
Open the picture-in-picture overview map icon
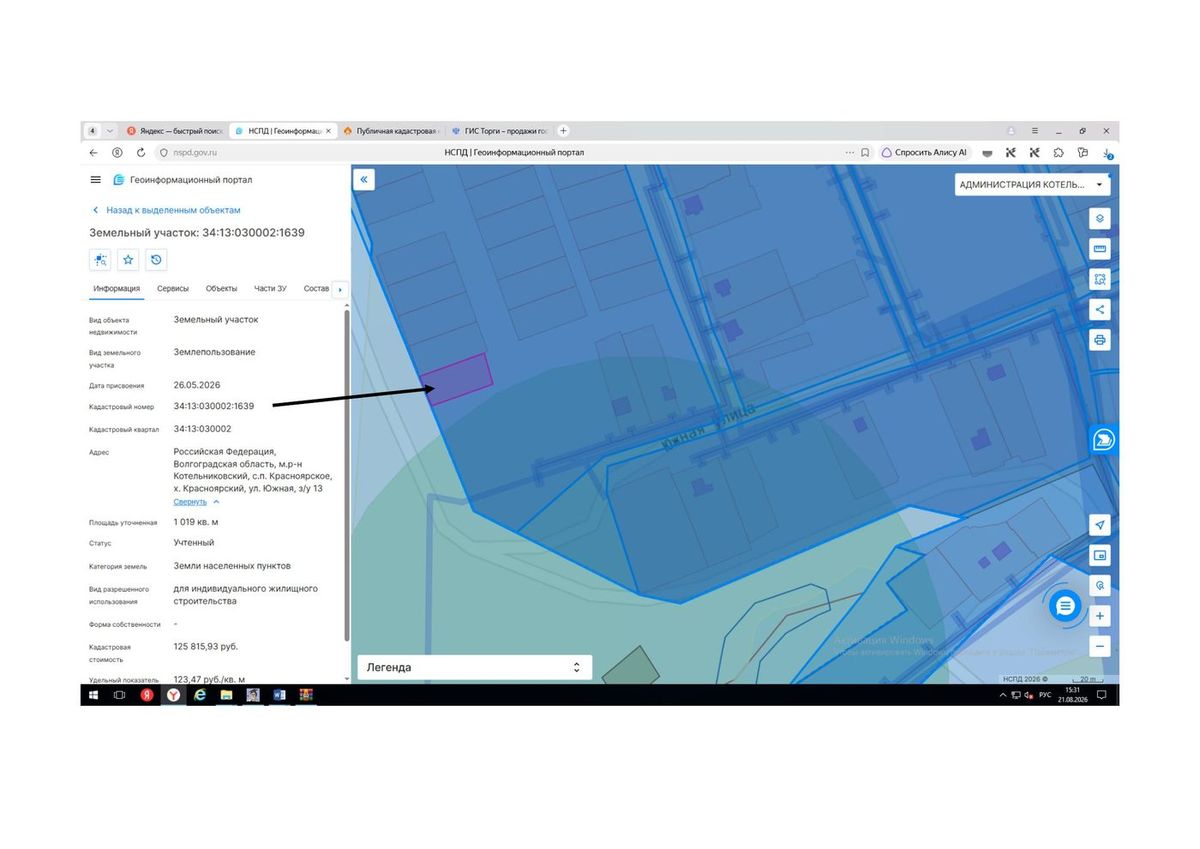(x=1100, y=555)
